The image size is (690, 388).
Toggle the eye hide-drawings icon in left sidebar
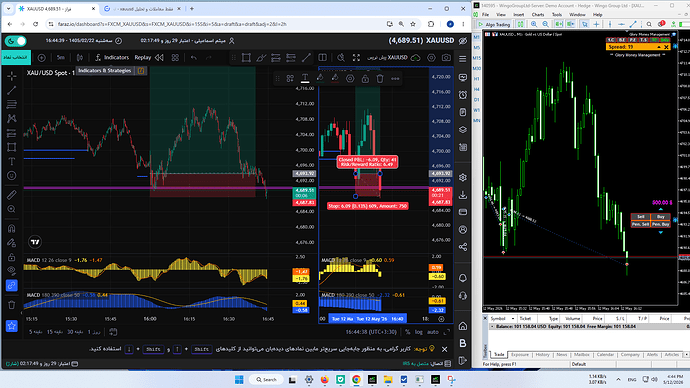pyautogui.click(x=12, y=271)
